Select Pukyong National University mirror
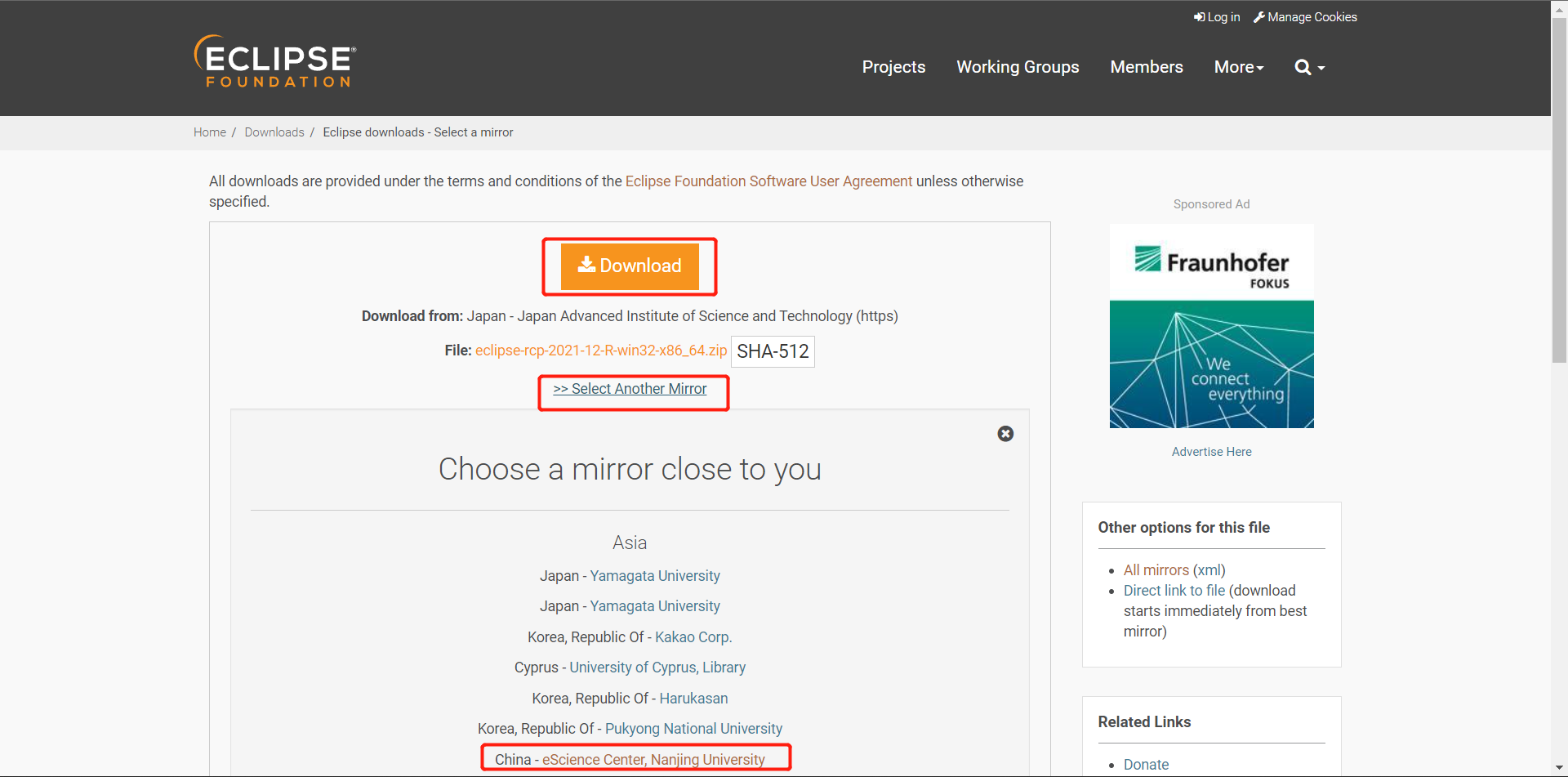 click(x=693, y=729)
